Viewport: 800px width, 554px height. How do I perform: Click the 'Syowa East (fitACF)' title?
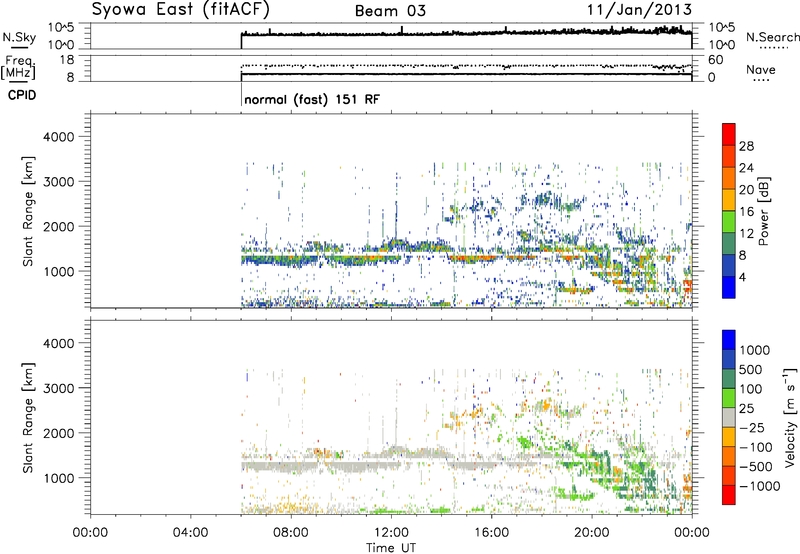tap(181, 10)
